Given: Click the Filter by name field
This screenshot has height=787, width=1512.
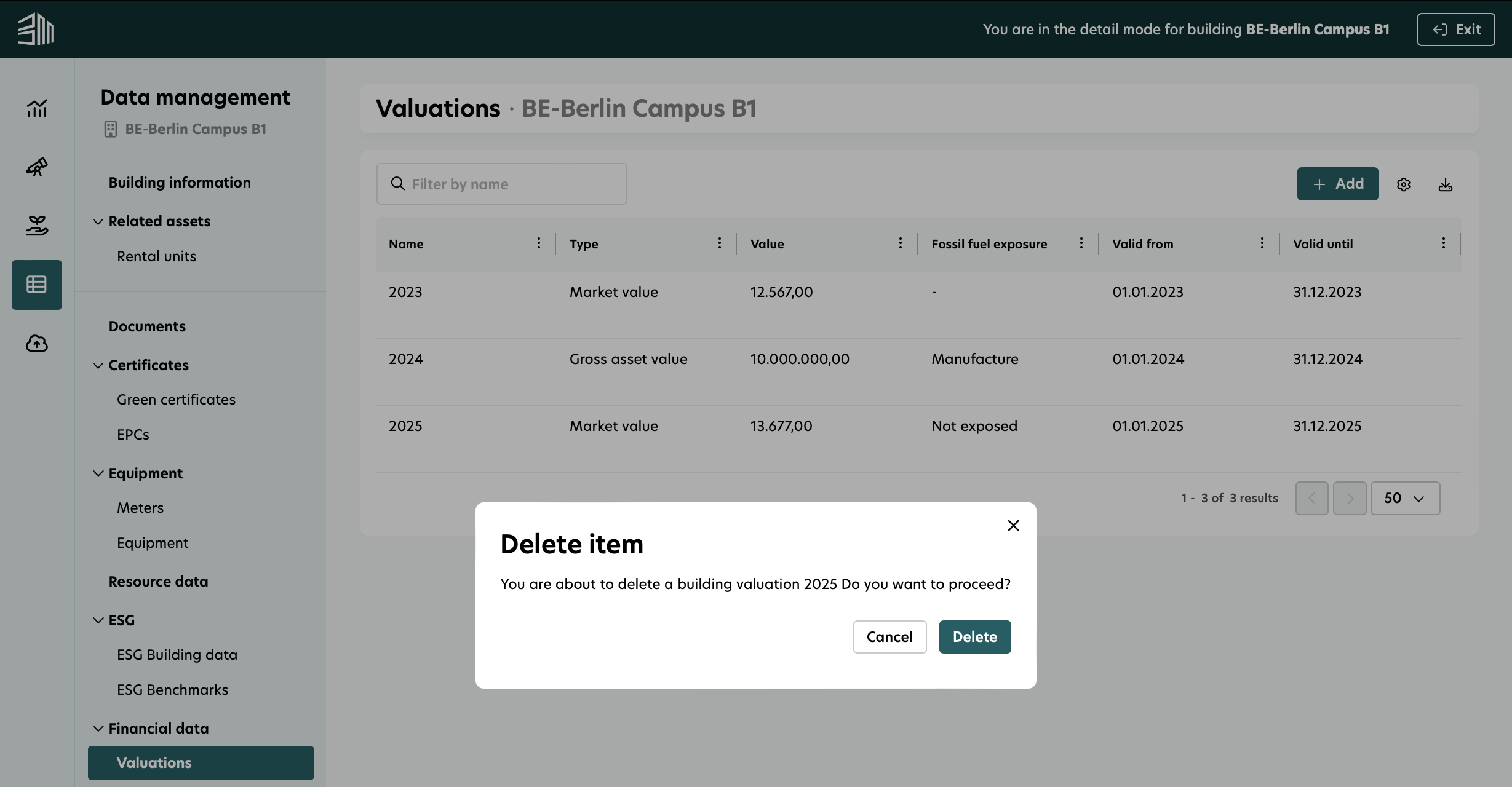Looking at the screenshot, I should tap(501, 183).
